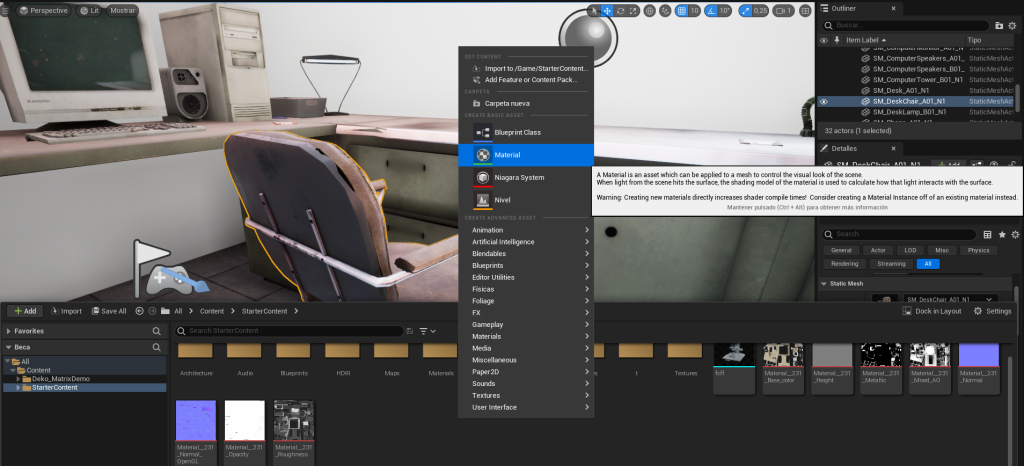Open the grid snap value 10 dropdown
The width and height of the screenshot is (1024, 466).
point(694,10)
